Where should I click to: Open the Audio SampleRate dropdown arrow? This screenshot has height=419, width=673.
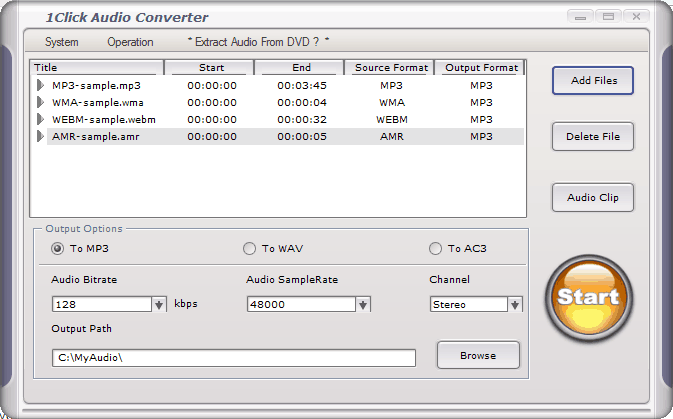coord(363,304)
